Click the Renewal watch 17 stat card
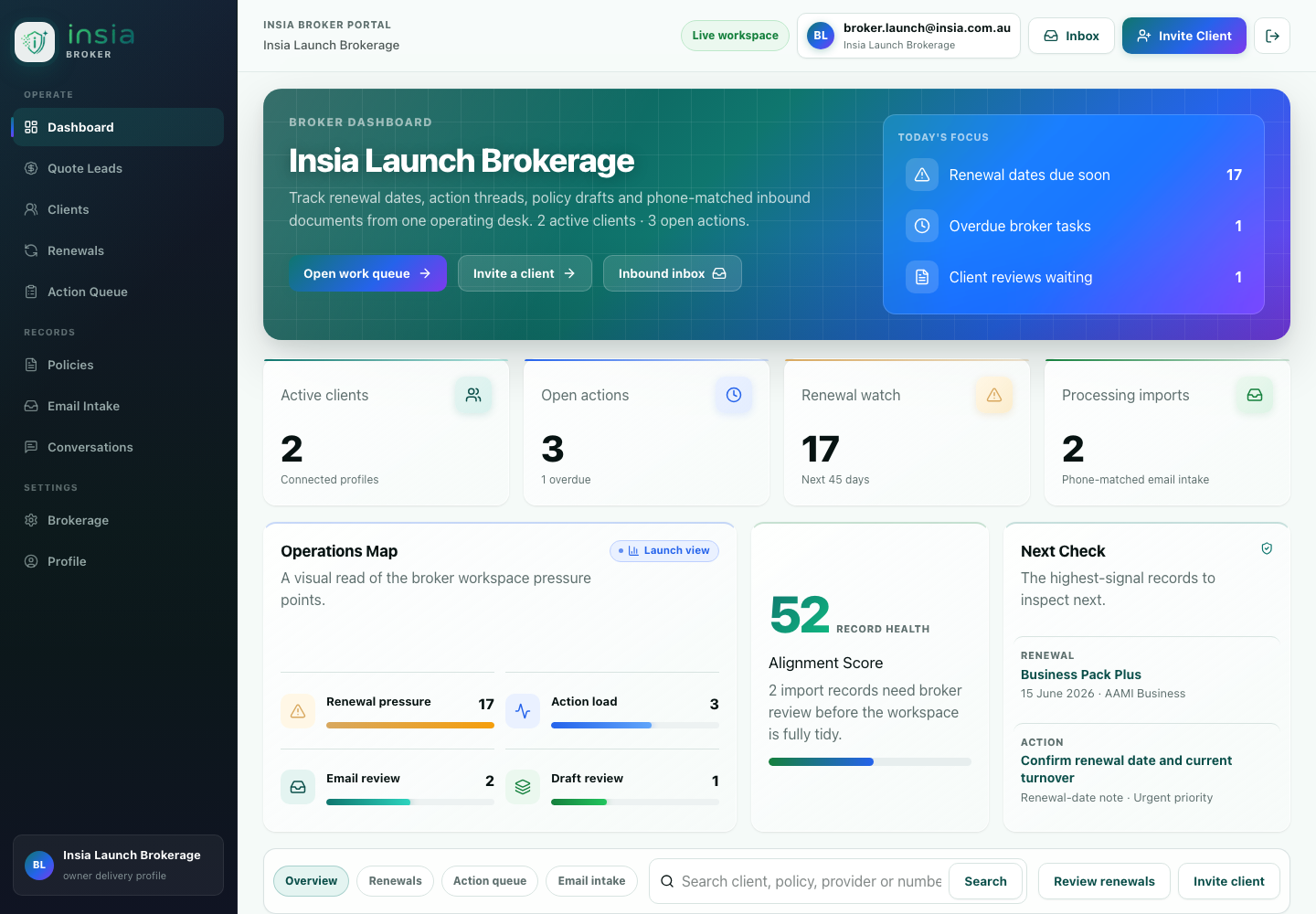 907,432
